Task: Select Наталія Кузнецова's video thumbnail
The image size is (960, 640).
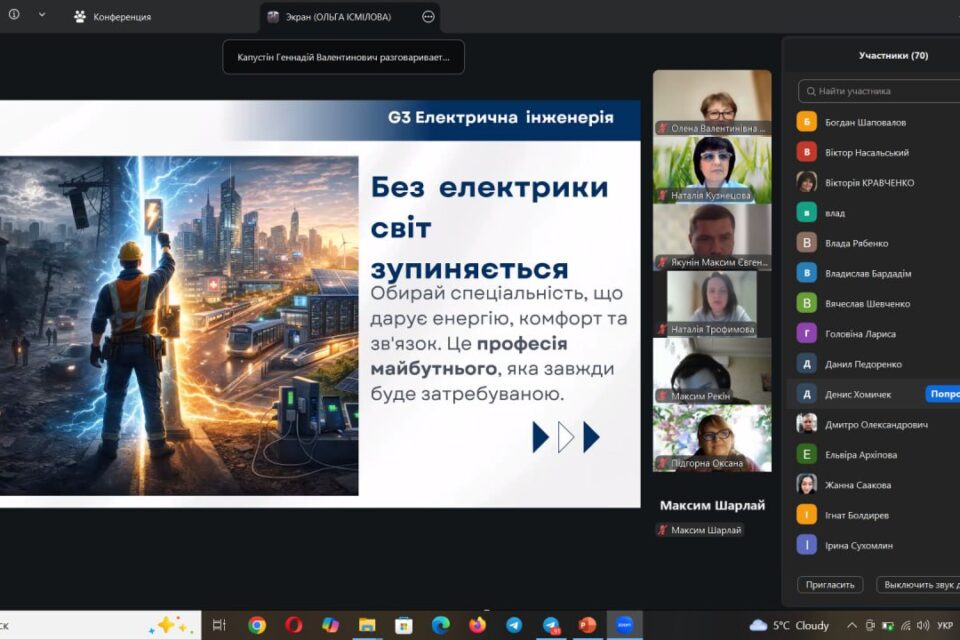Action: (x=712, y=169)
